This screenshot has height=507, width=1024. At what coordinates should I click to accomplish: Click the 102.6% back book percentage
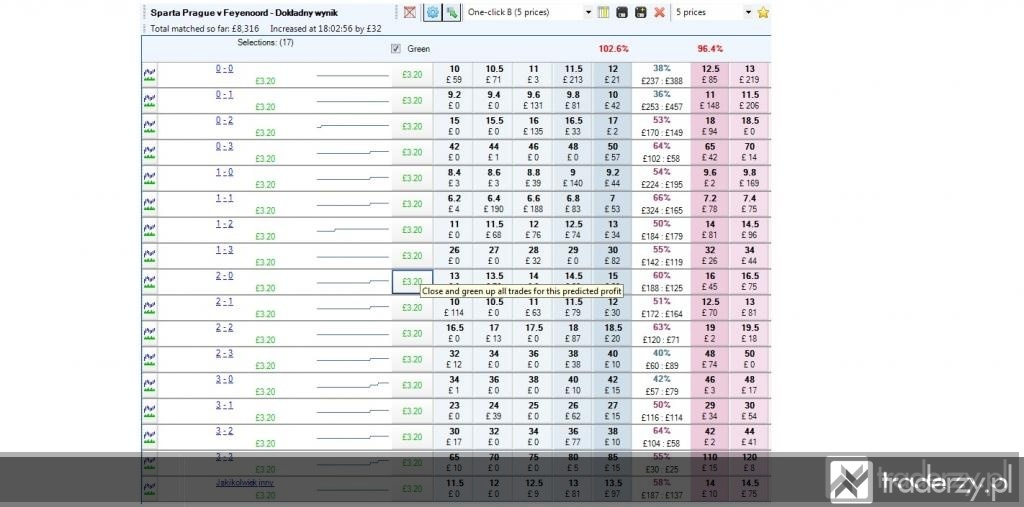613,49
